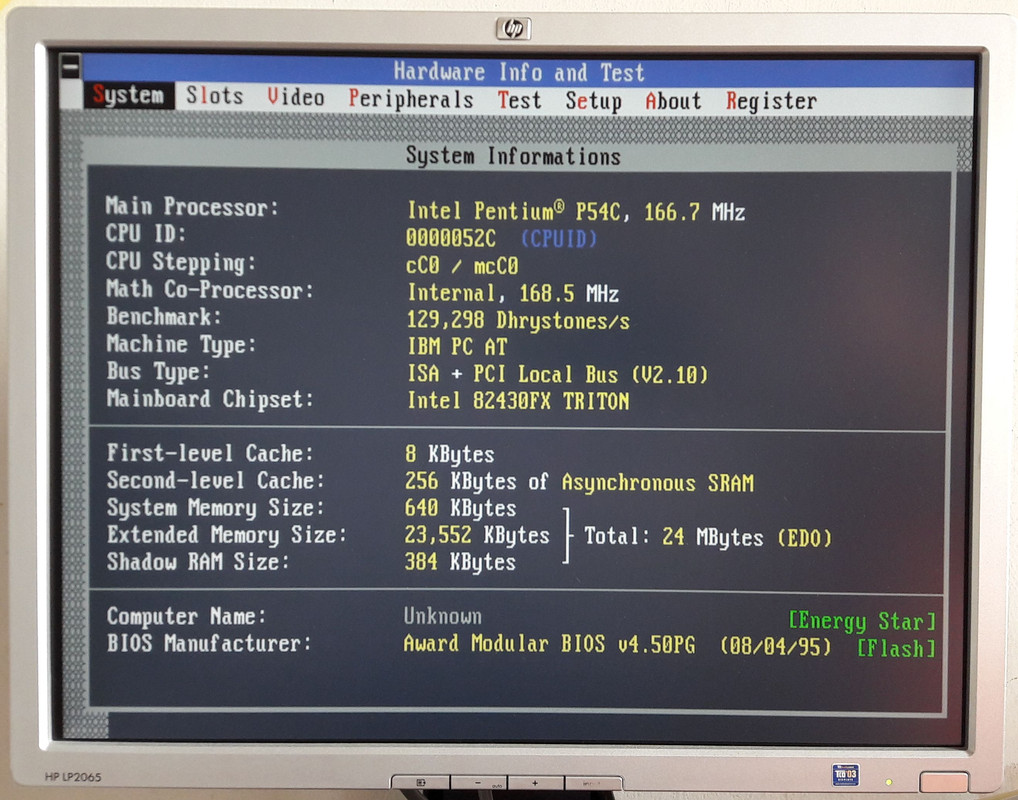The width and height of the screenshot is (1018, 800).
Task: Click the 640 KBytes system memory value
Action: pos(460,508)
